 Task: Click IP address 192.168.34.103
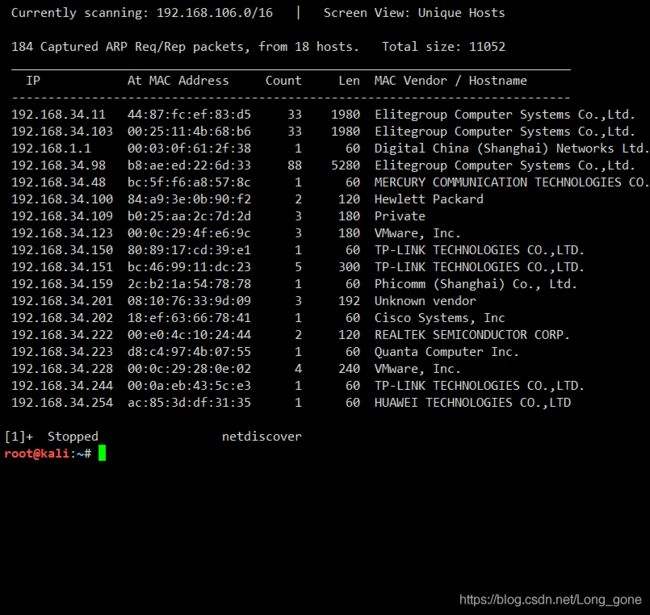[62, 131]
